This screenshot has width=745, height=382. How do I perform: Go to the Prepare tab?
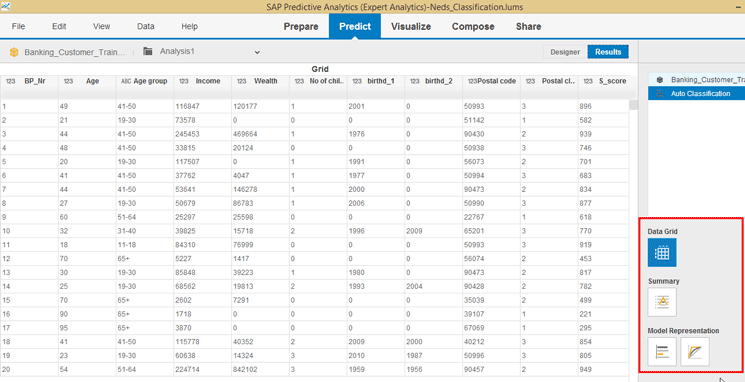point(301,27)
